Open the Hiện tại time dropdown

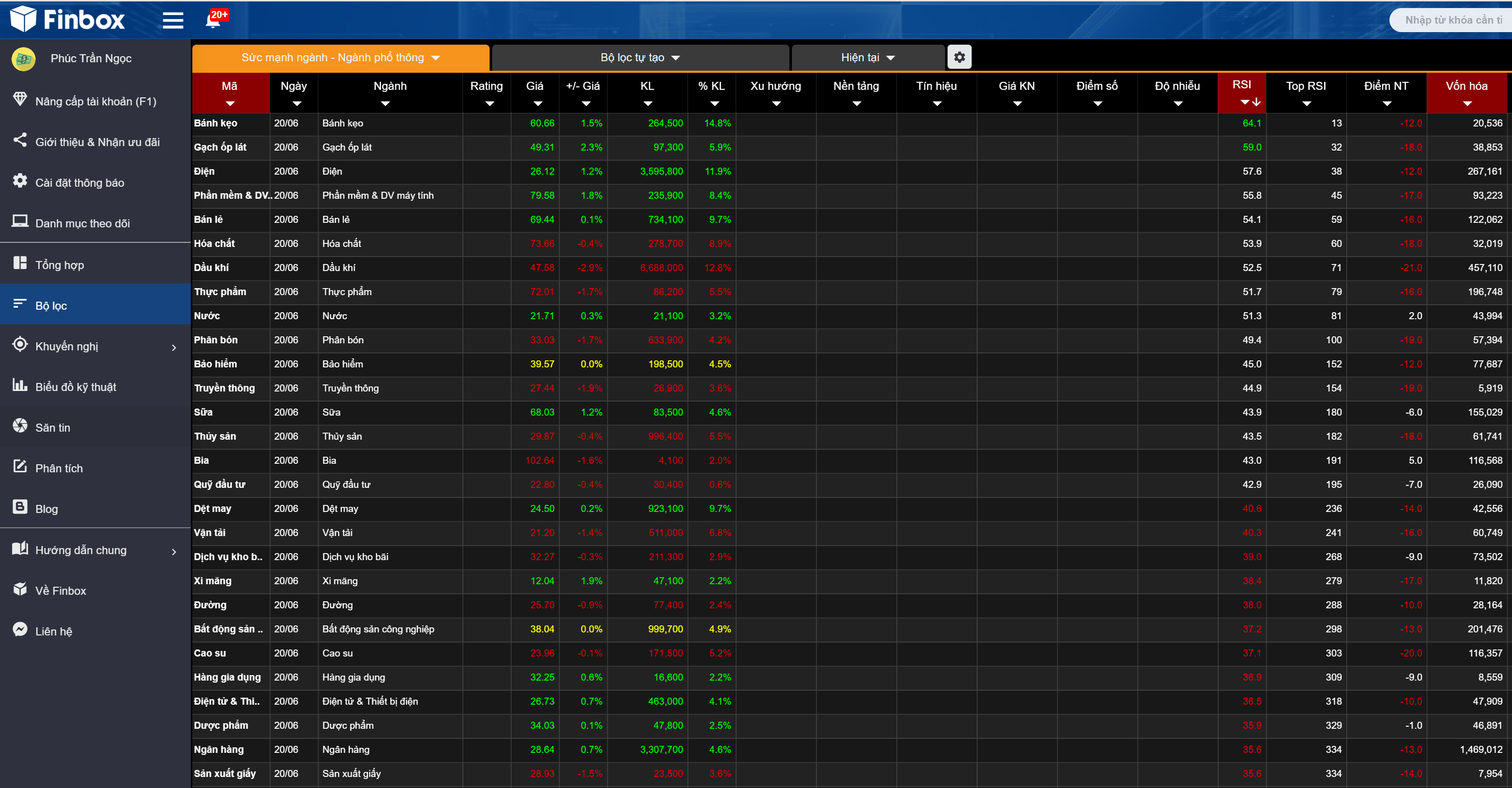tap(868, 58)
